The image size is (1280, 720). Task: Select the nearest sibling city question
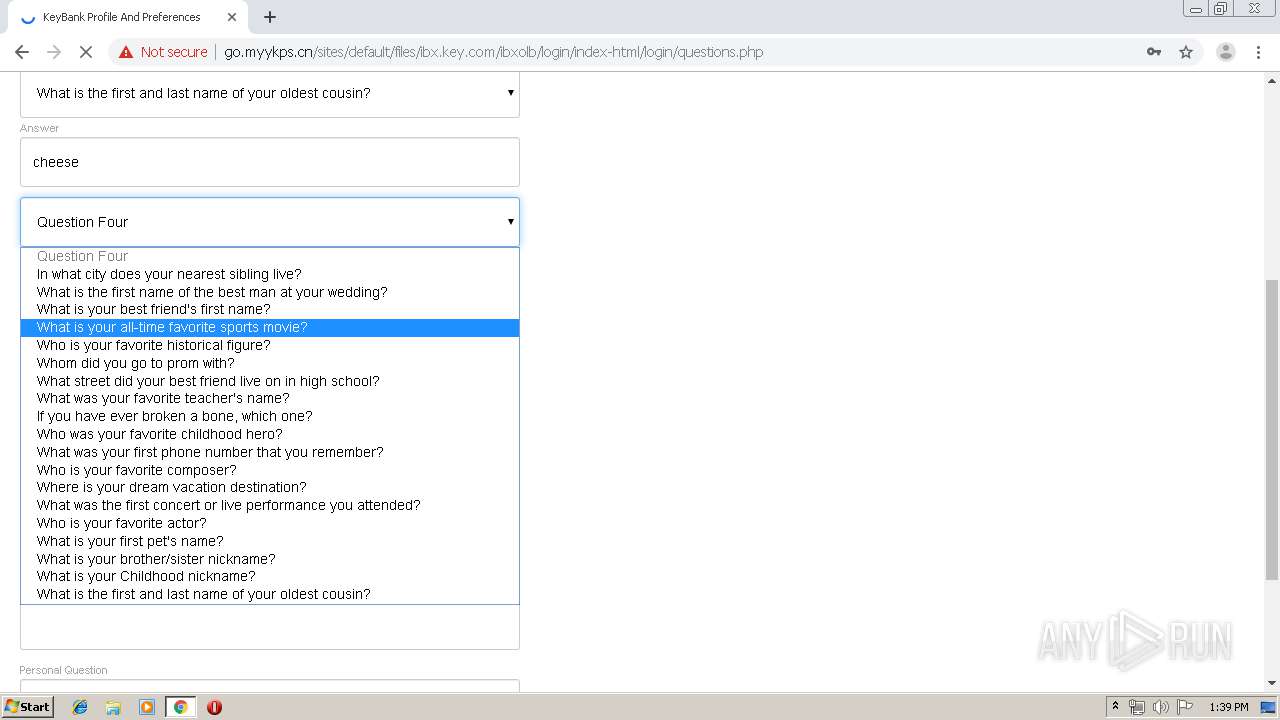click(x=270, y=274)
